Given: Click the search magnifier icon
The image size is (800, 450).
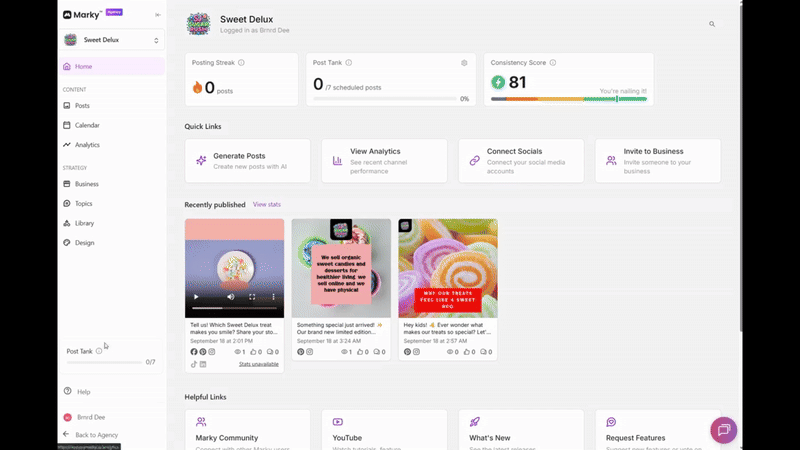Looking at the screenshot, I should tap(712, 24).
